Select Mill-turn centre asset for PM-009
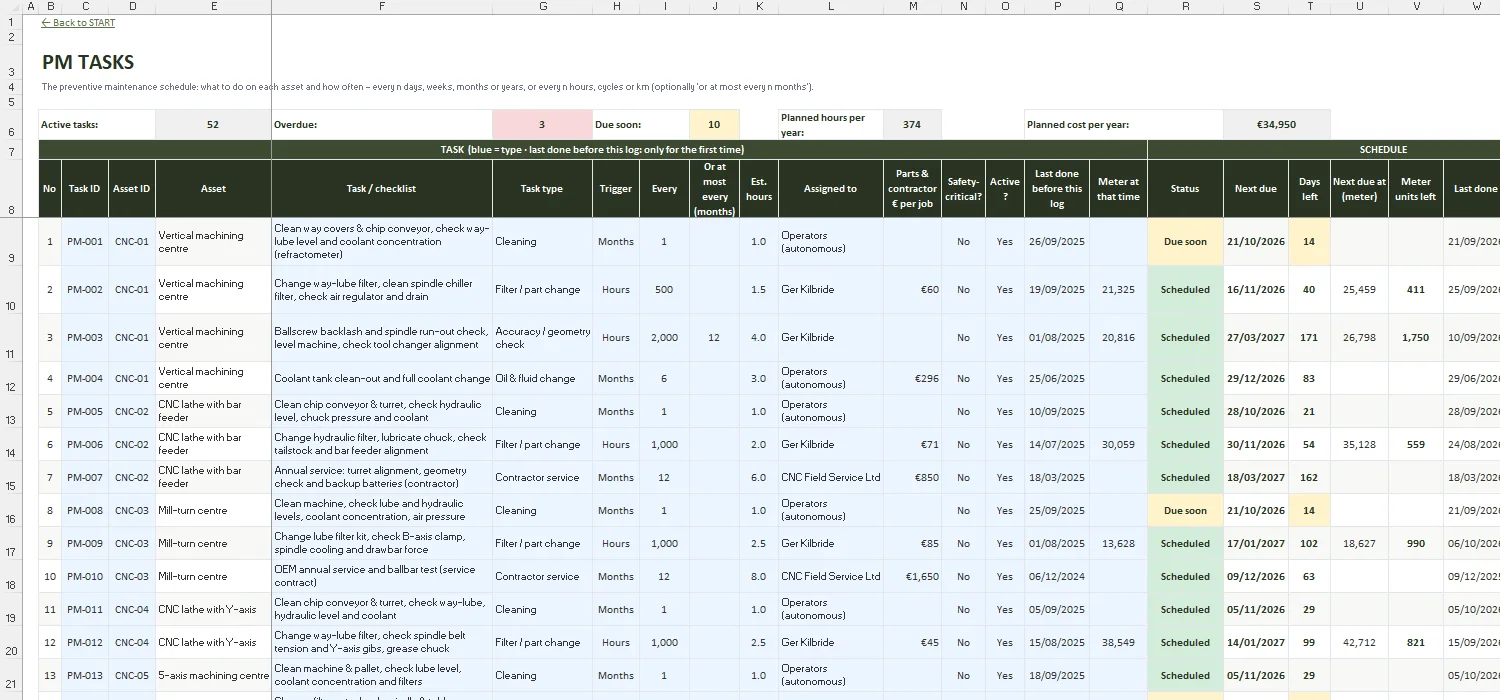The height and width of the screenshot is (700, 1500). point(213,544)
